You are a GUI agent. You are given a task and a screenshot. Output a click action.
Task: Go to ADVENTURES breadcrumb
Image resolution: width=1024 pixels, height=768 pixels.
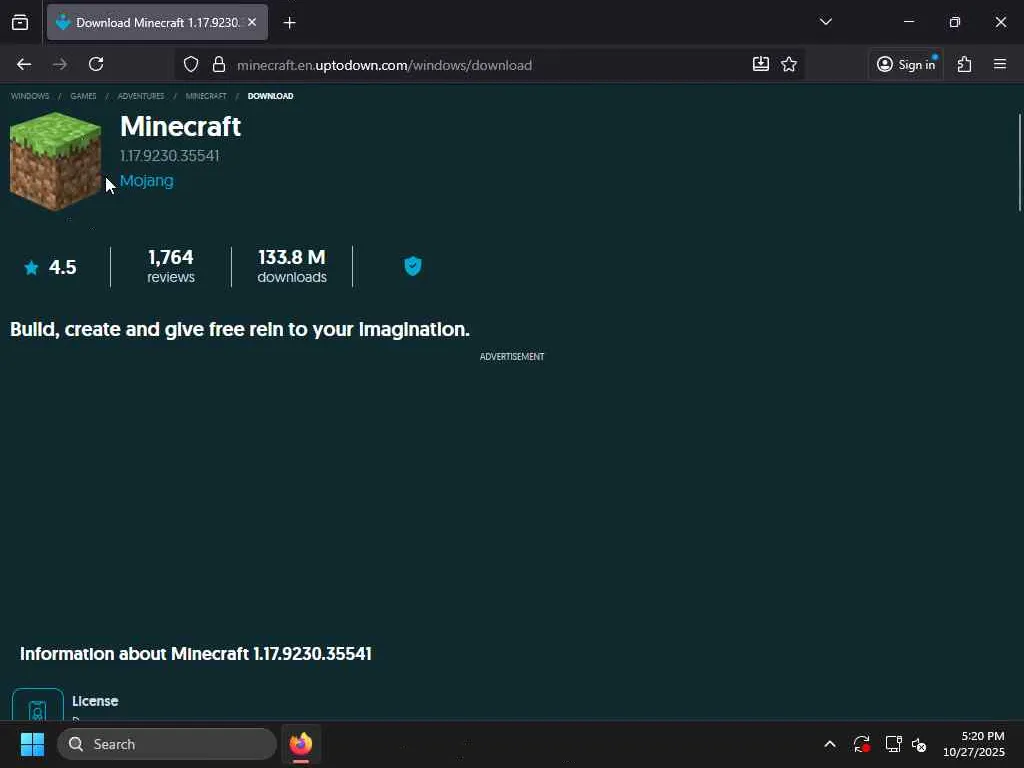140,96
